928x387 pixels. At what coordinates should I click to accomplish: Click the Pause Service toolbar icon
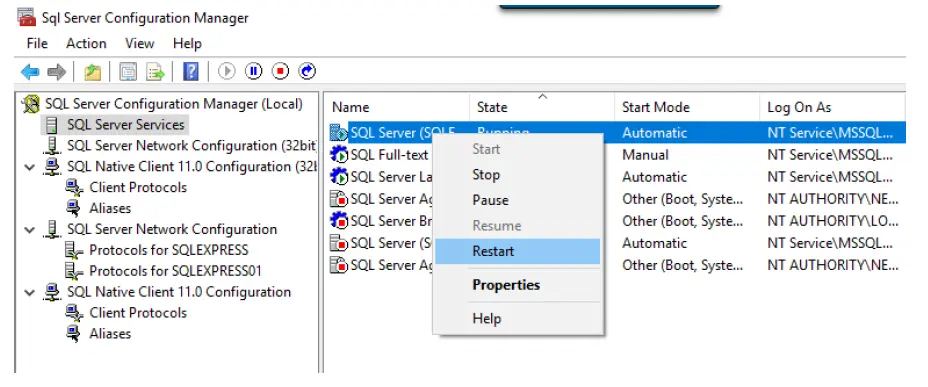click(x=253, y=72)
